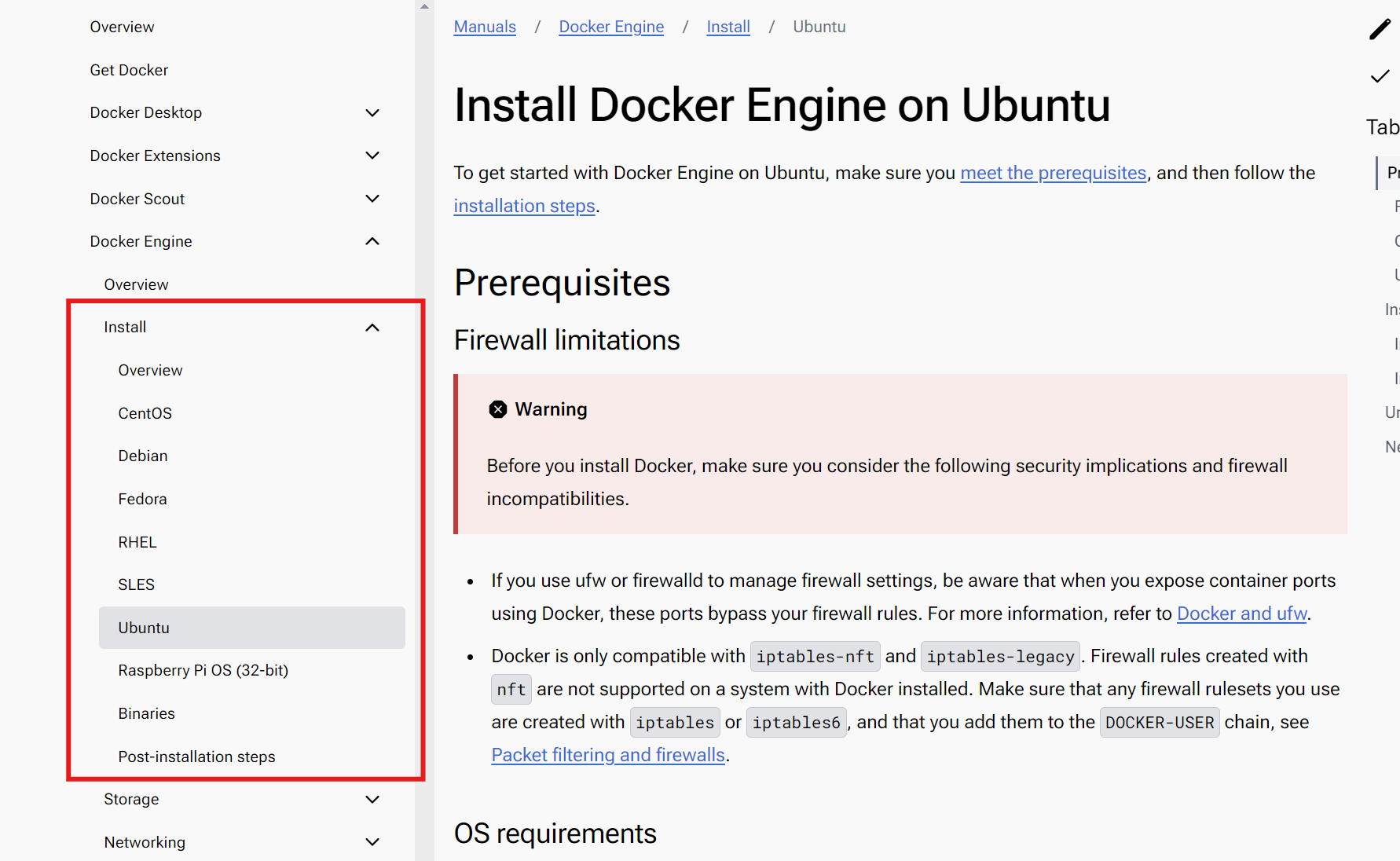Click the Docker Engine breadcrumb link

point(611,27)
